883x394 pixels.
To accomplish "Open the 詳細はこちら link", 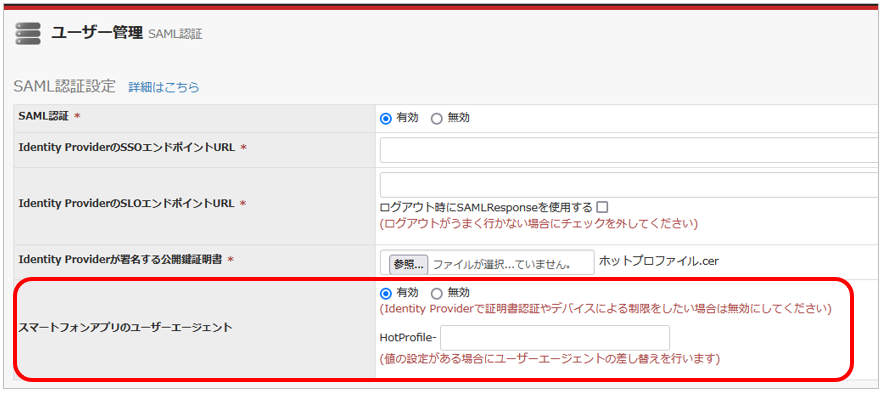I will [x=164, y=87].
